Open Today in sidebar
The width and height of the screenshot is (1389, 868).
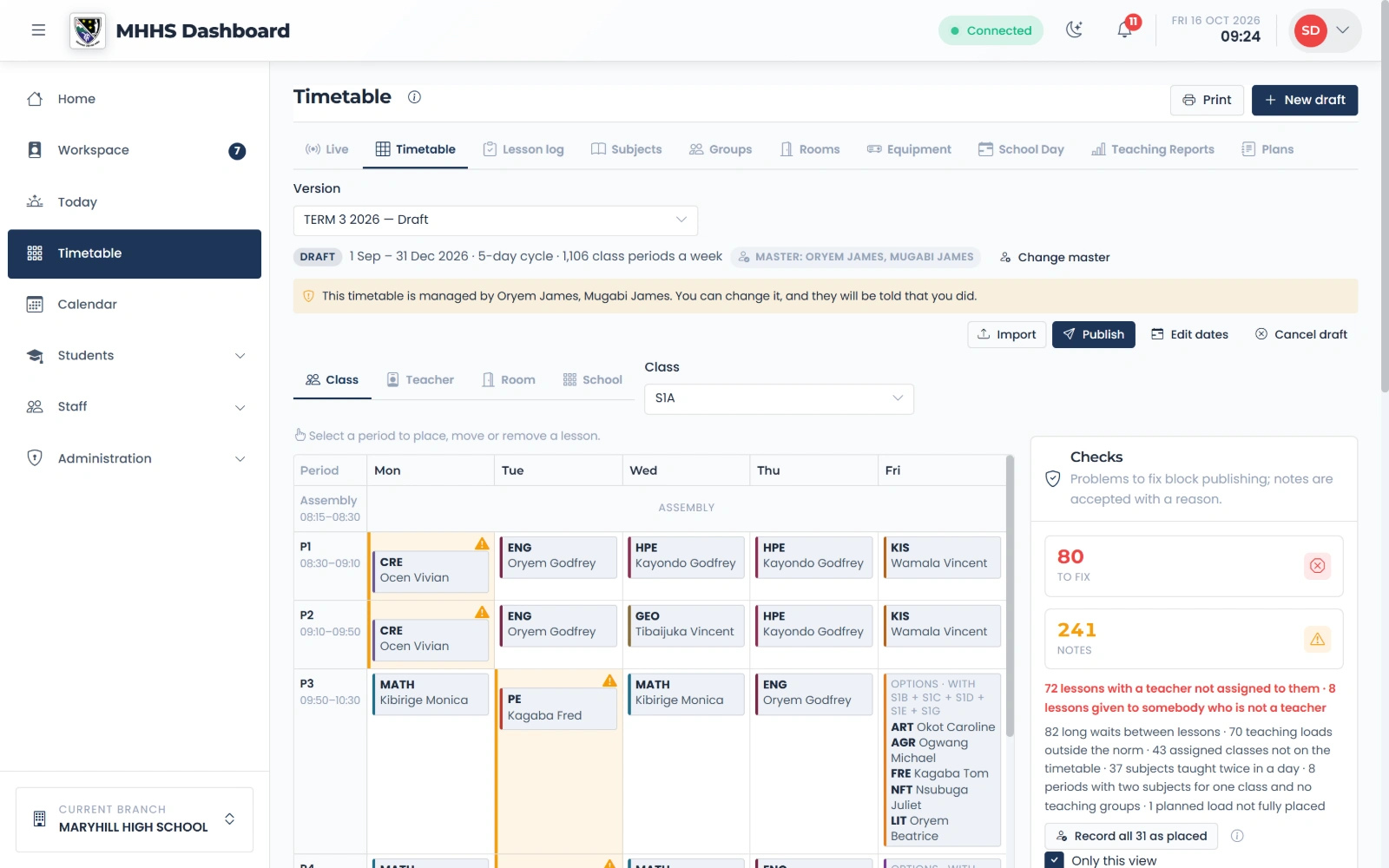(x=135, y=202)
